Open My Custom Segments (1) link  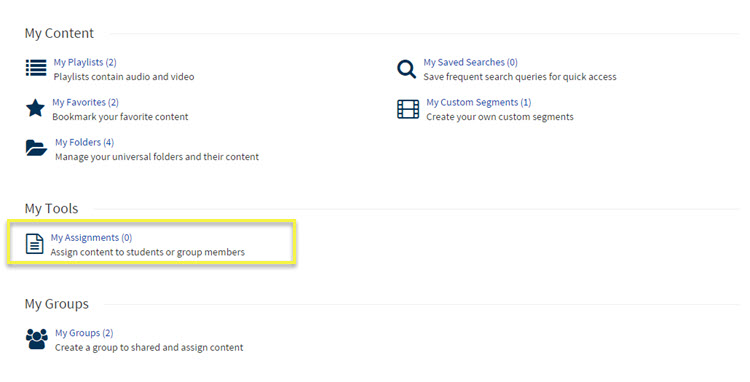[x=479, y=102]
